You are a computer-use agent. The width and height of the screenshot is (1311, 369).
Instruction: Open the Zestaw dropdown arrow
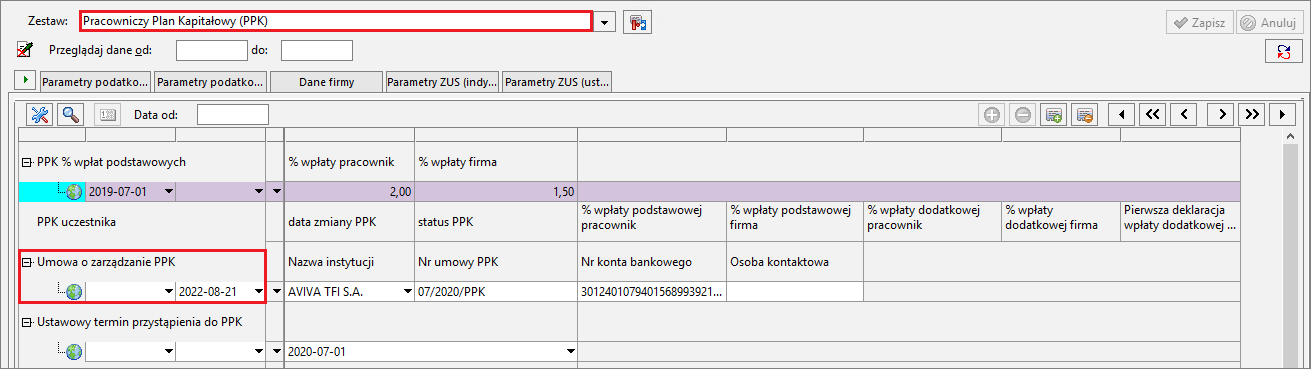(x=606, y=22)
